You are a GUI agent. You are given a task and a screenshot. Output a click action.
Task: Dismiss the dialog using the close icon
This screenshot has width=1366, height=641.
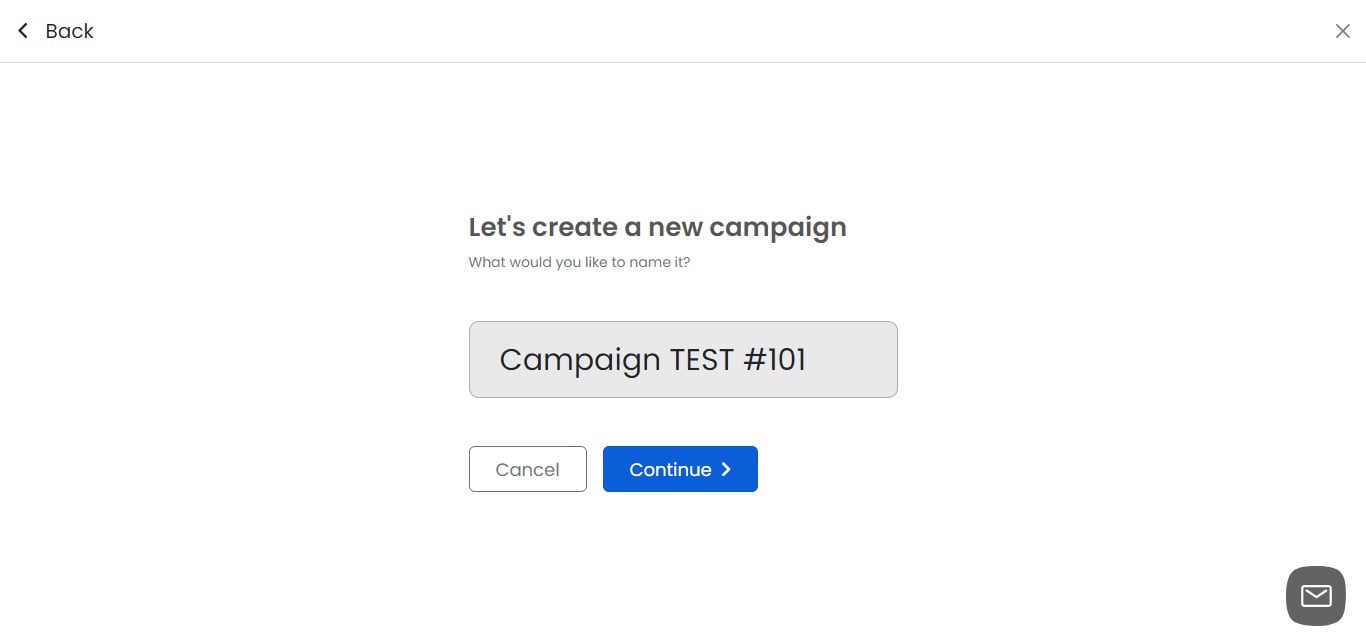pyautogui.click(x=1343, y=30)
